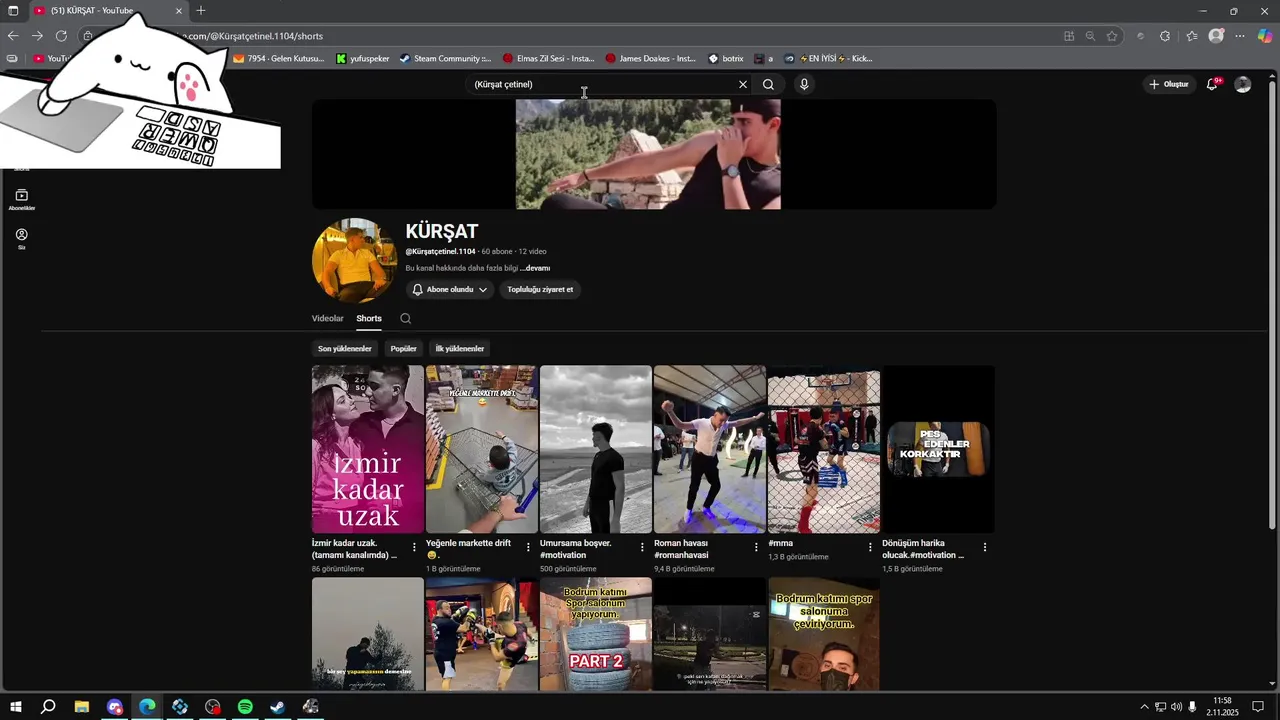
Task: Open options for Yeğenle markette drift short
Action: 528,547
